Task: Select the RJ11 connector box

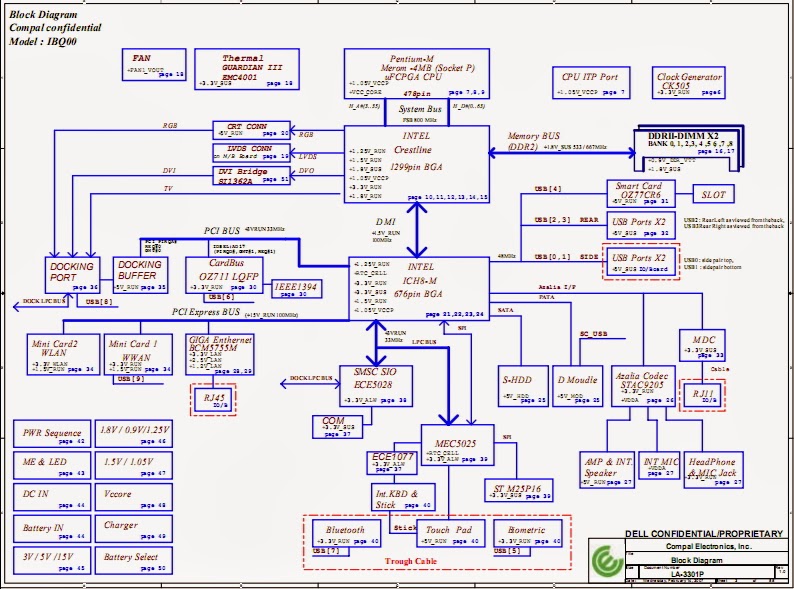Action: (x=702, y=396)
